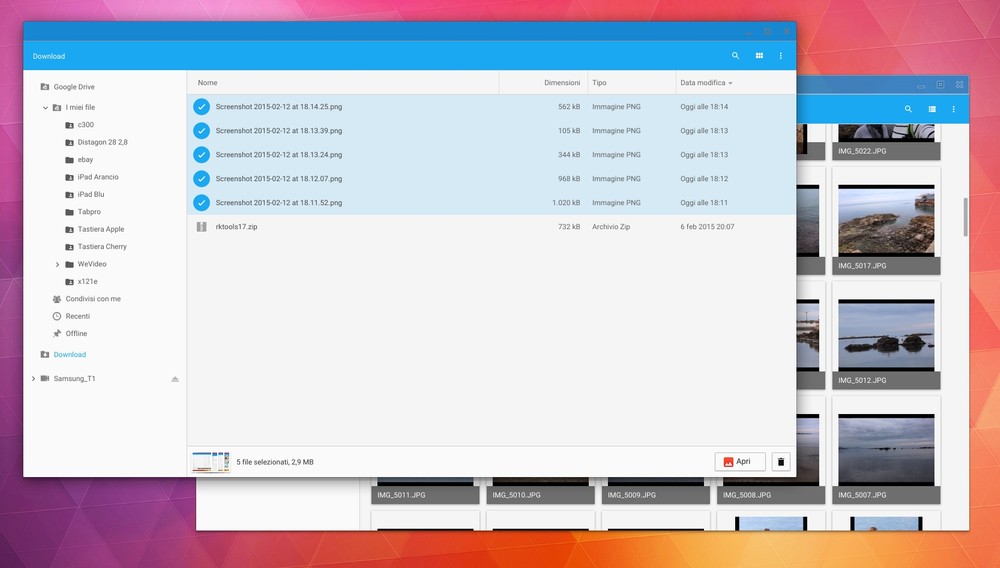Open the Tastiera Apple folder
Image resolution: width=1000 pixels, height=568 pixels.
click(101, 229)
